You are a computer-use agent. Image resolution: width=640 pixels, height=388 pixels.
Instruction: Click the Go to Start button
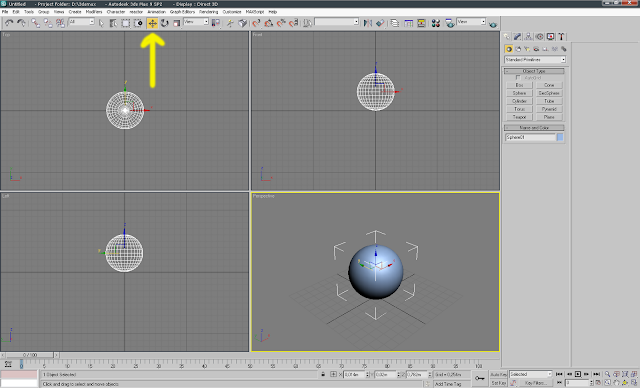(559, 374)
